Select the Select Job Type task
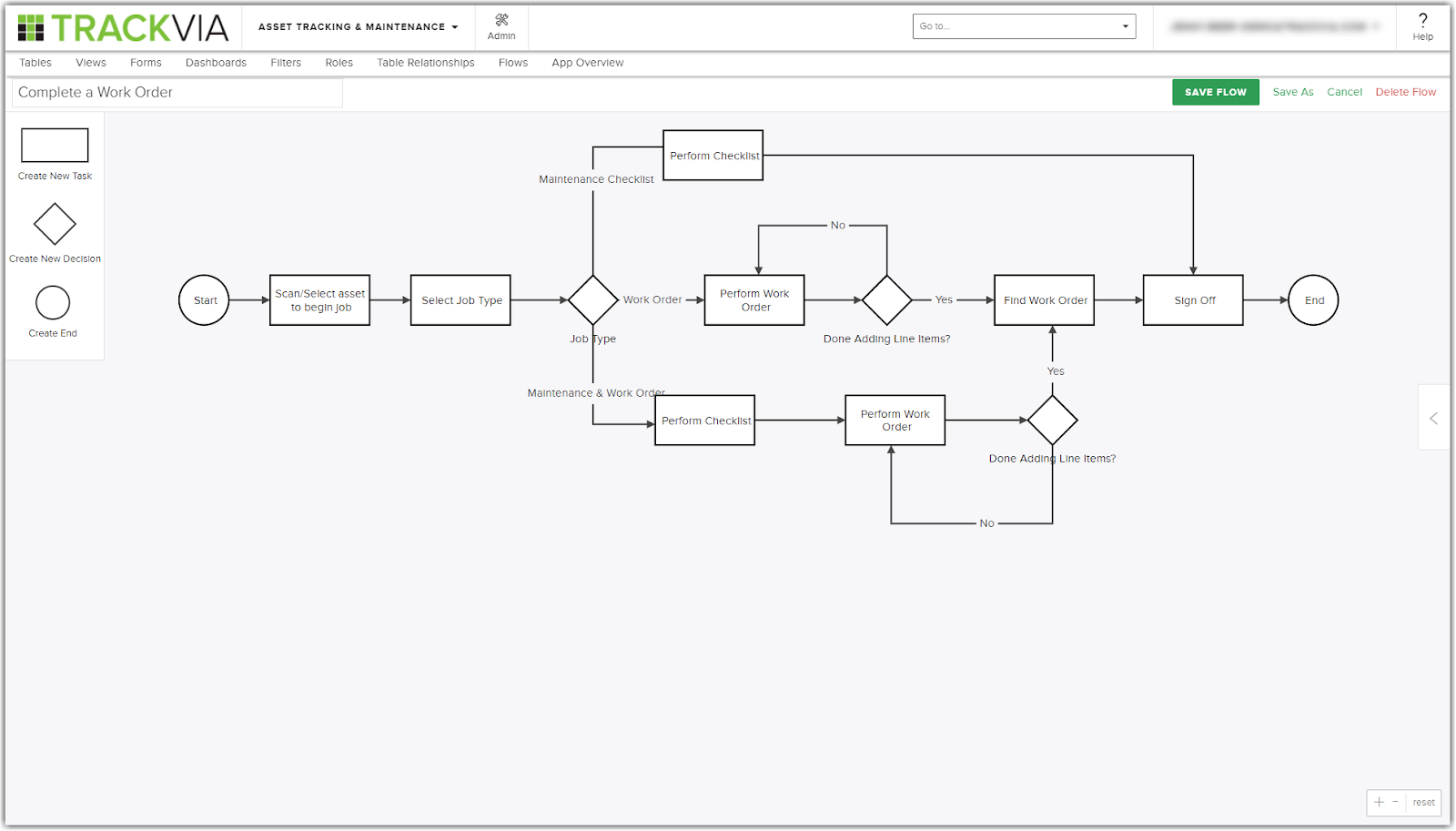Image resolution: width=1456 pixels, height=831 pixels. pyautogui.click(x=460, y=300)
